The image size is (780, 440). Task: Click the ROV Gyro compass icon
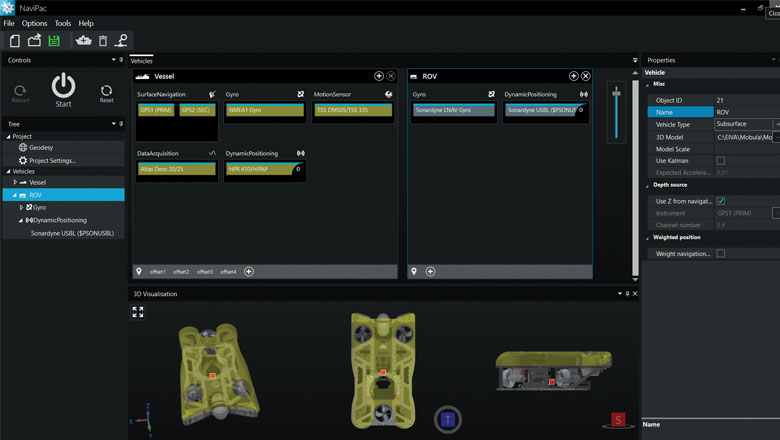(x=491, y=94)
